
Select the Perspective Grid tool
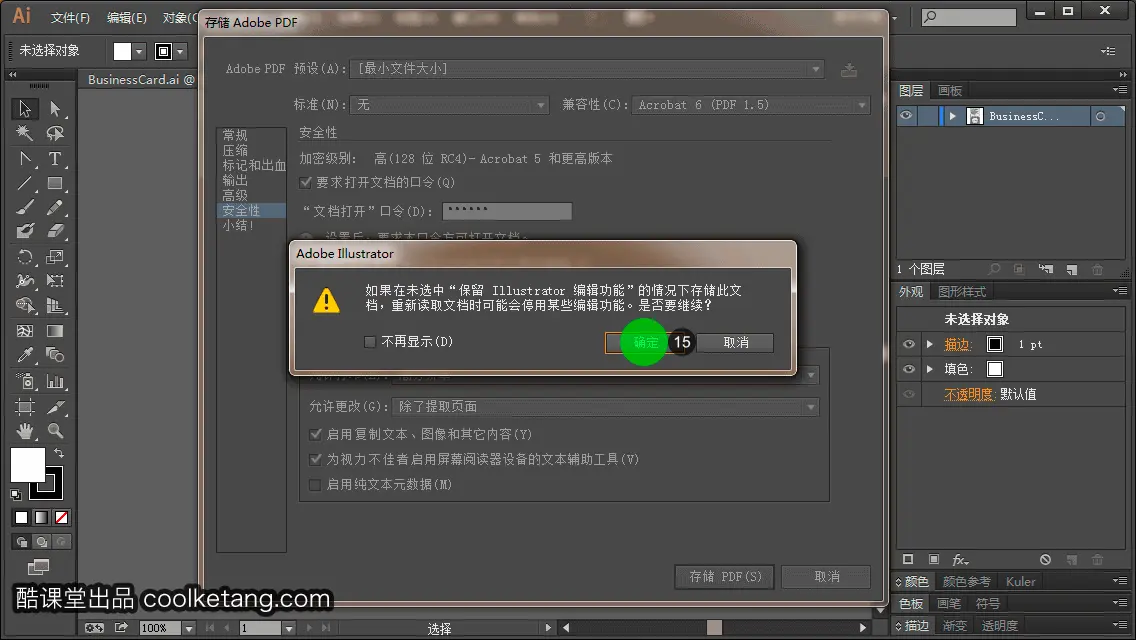pos(55,305)
